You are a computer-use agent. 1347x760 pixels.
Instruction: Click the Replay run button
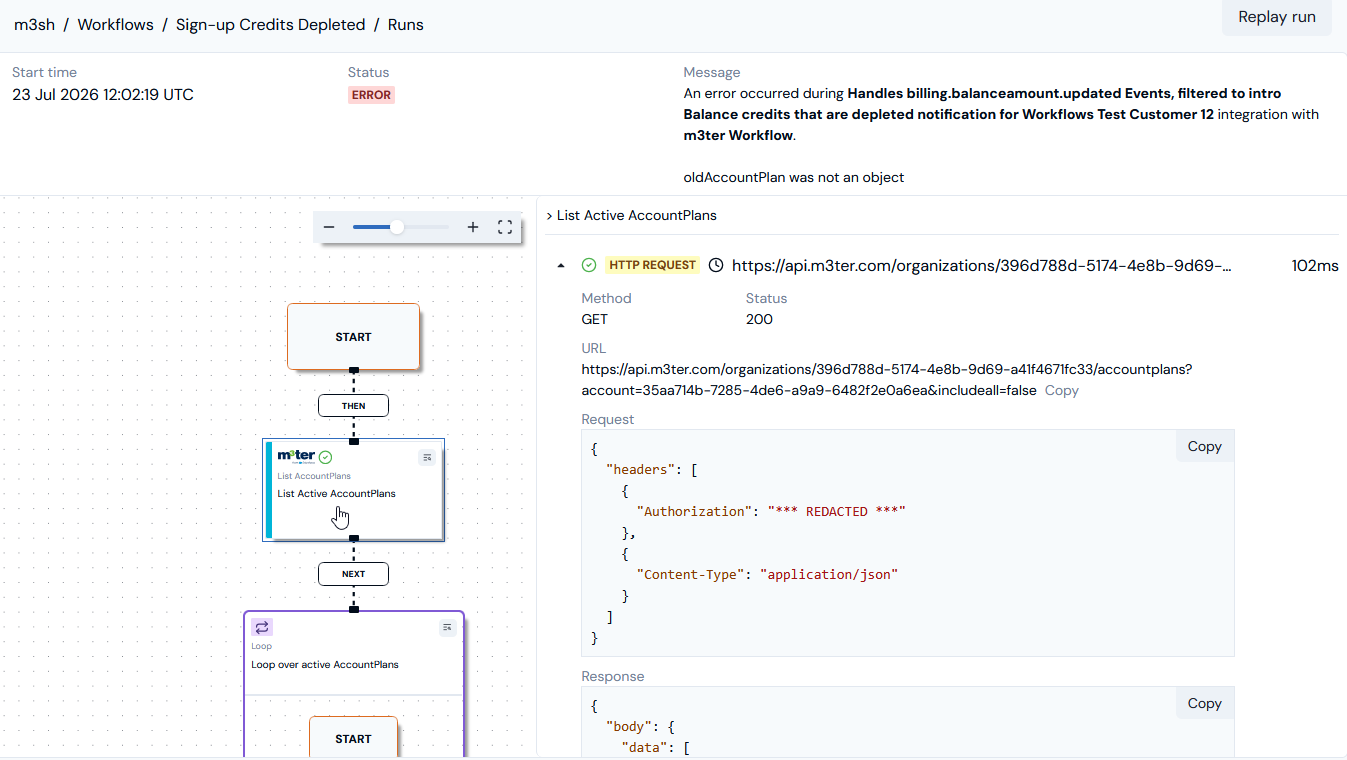(1277, 17)
